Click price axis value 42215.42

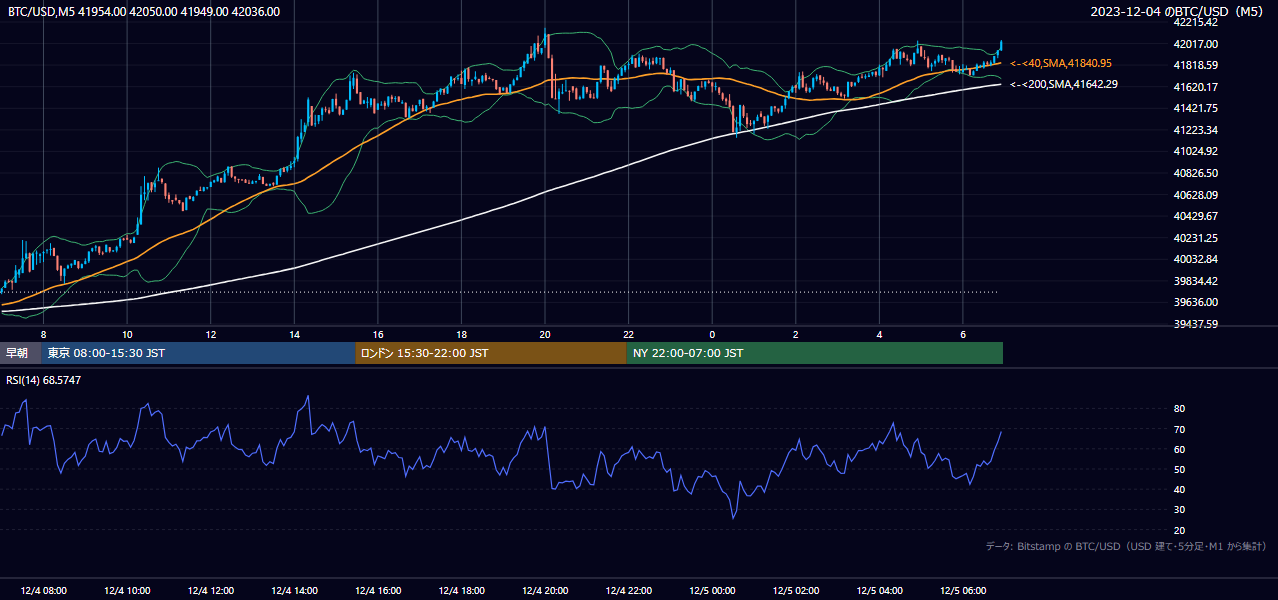1197,22
